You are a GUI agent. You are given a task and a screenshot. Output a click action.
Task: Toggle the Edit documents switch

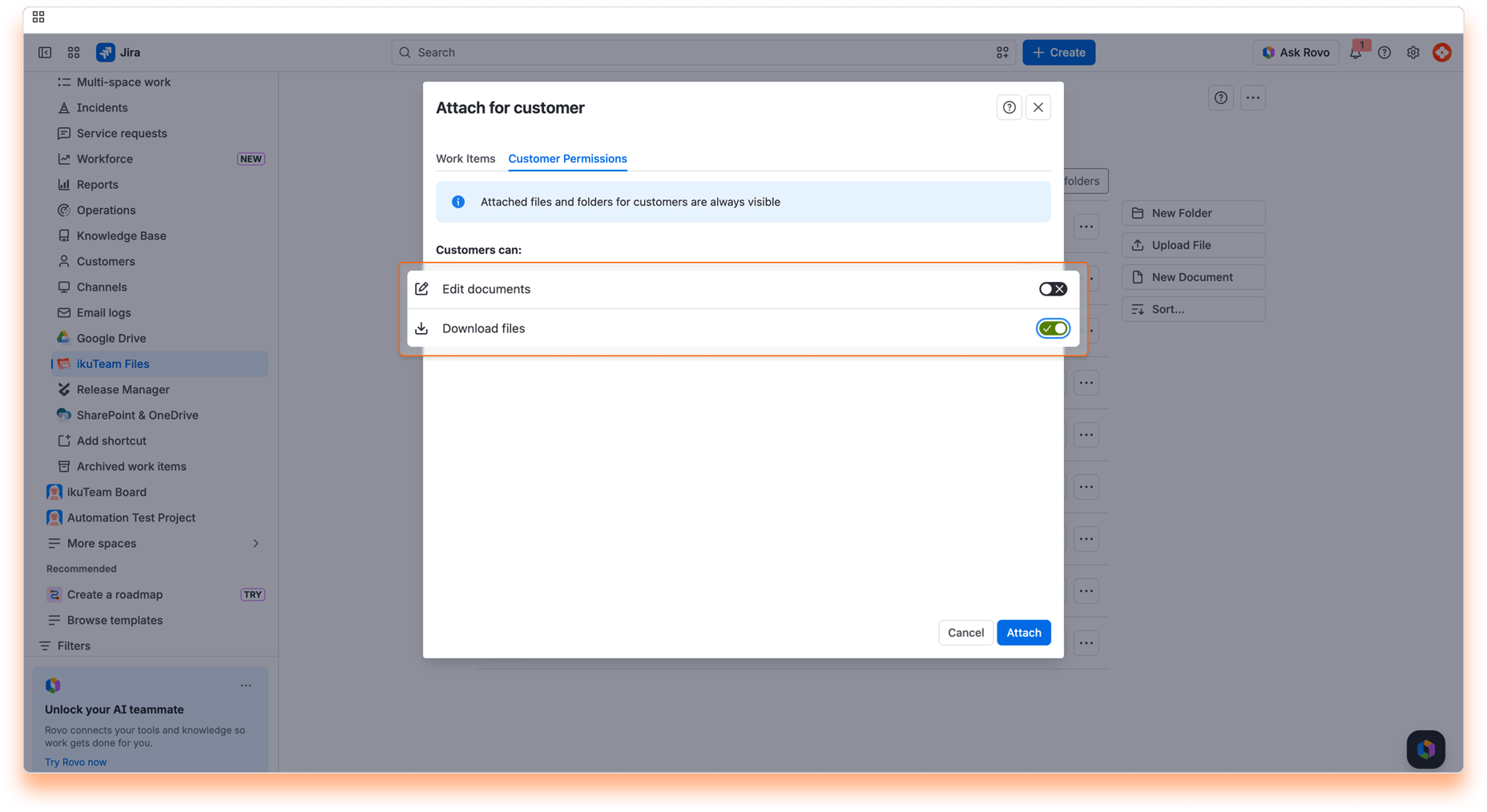[x=1053, y=289]
